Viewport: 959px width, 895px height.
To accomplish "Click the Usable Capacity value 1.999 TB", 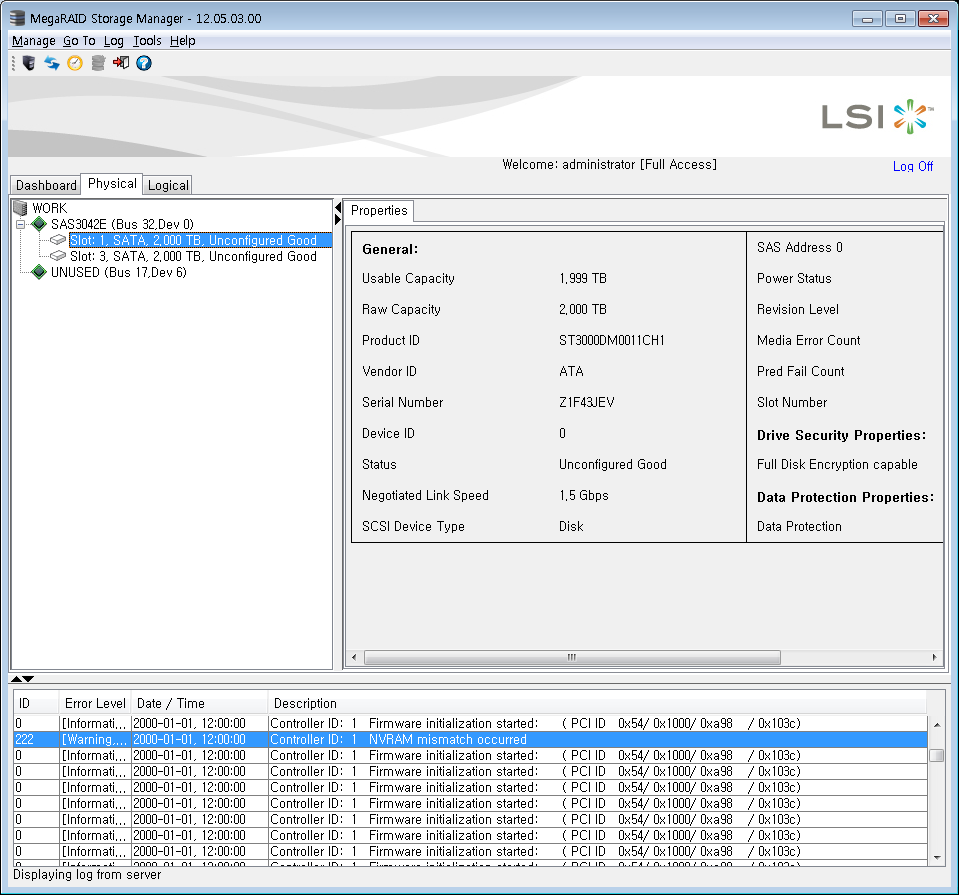I will point(582,278).
